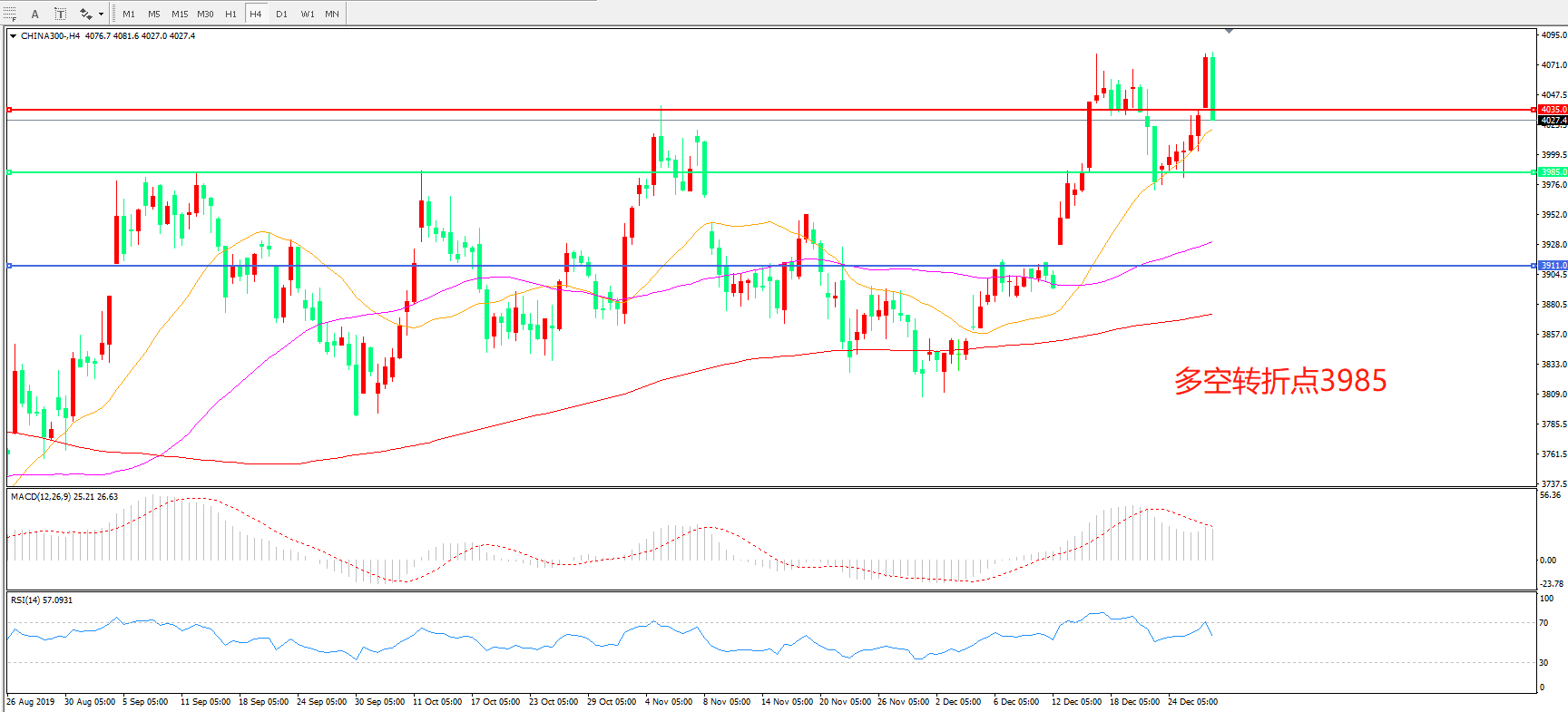Select the Fibonacci retracement tool
1568x712 pixels.
pyautogui.click(x=9, y=14)
